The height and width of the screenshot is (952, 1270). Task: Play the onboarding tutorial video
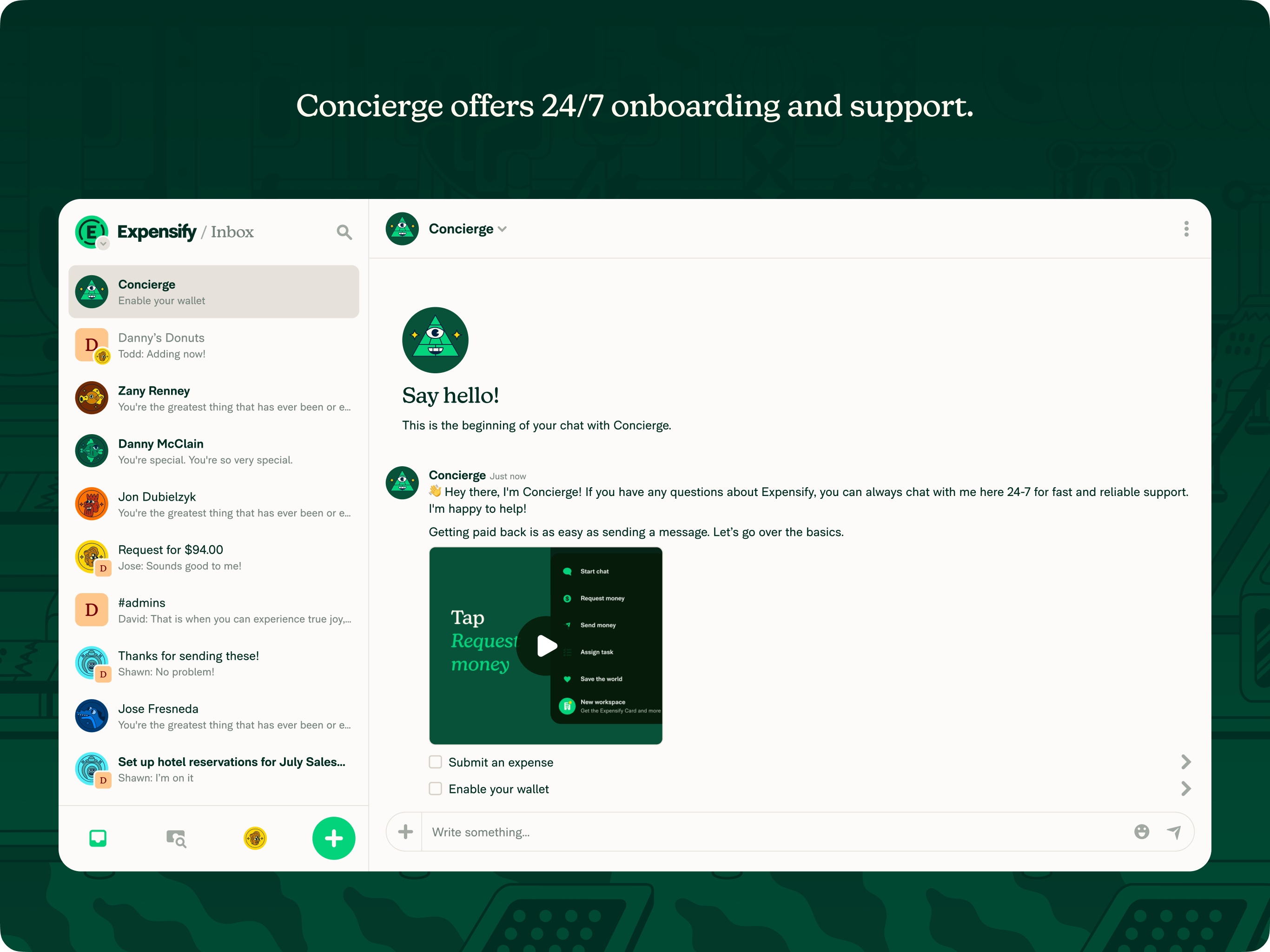[x=546, y=645]
